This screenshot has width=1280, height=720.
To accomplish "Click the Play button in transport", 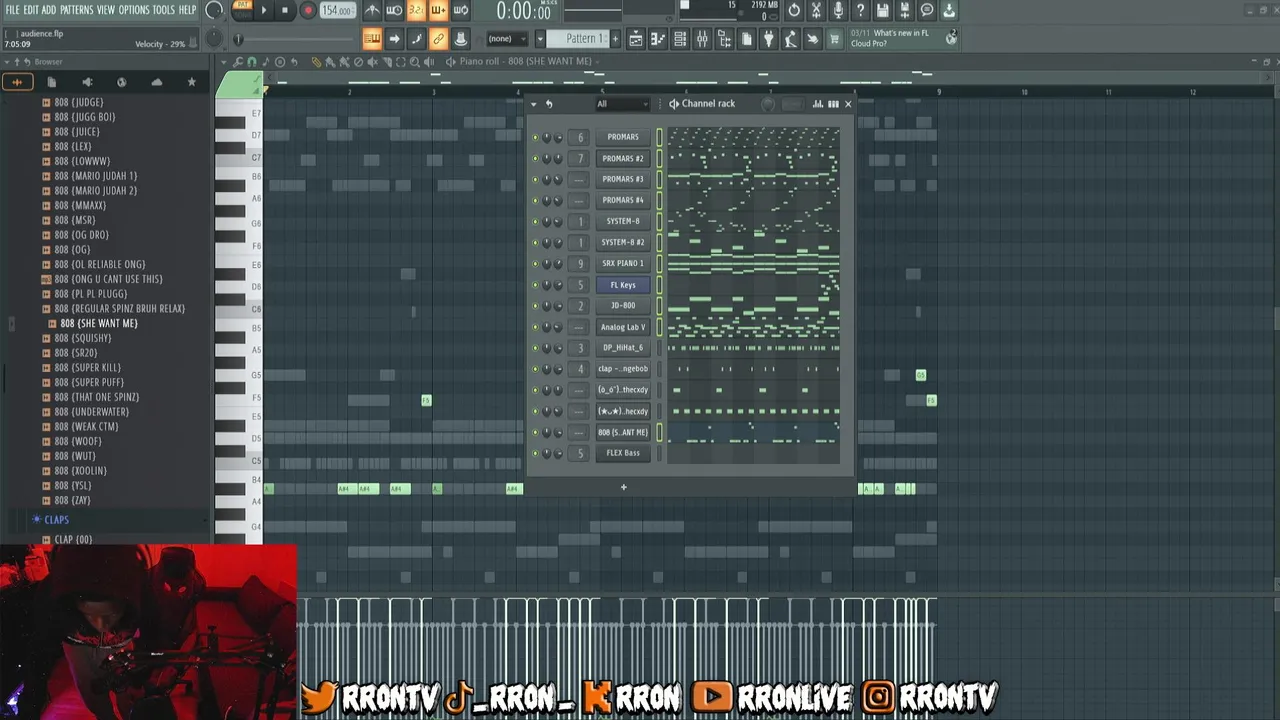I will point(264,11).
